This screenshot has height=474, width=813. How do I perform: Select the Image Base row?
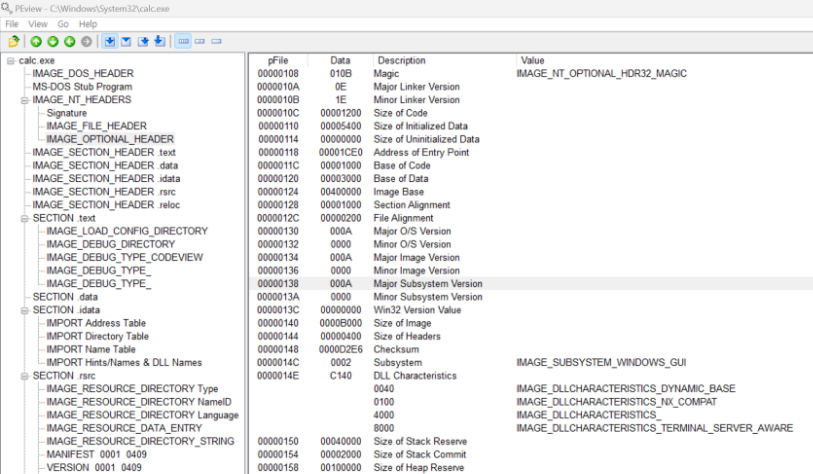point(531,192)
